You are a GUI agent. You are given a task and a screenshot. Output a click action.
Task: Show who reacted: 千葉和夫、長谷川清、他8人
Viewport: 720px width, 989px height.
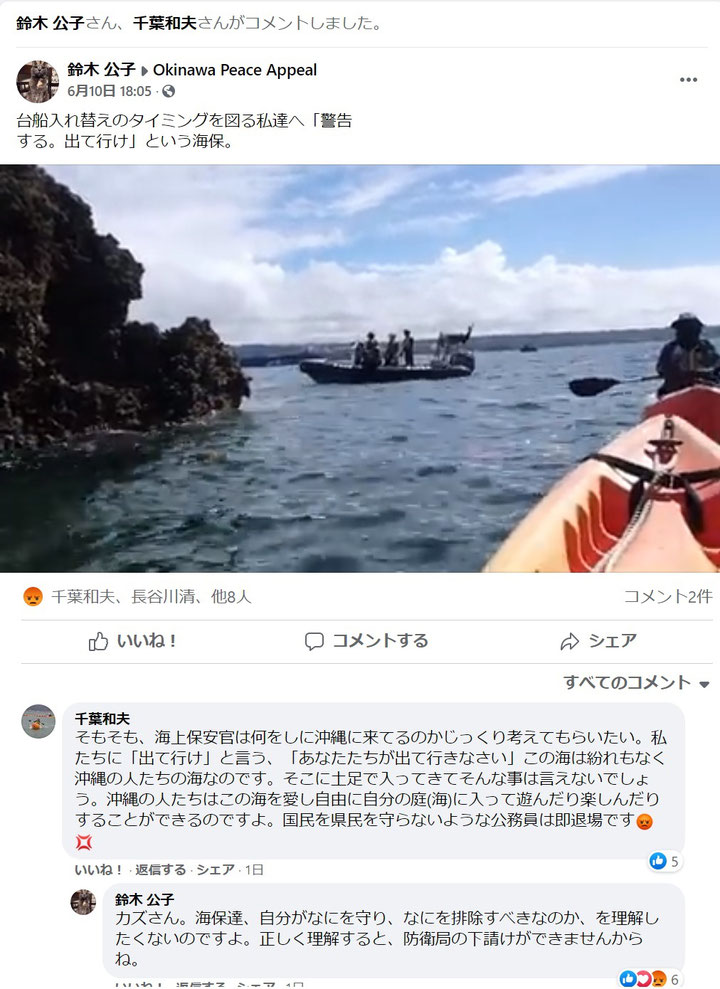coord(151,596)
